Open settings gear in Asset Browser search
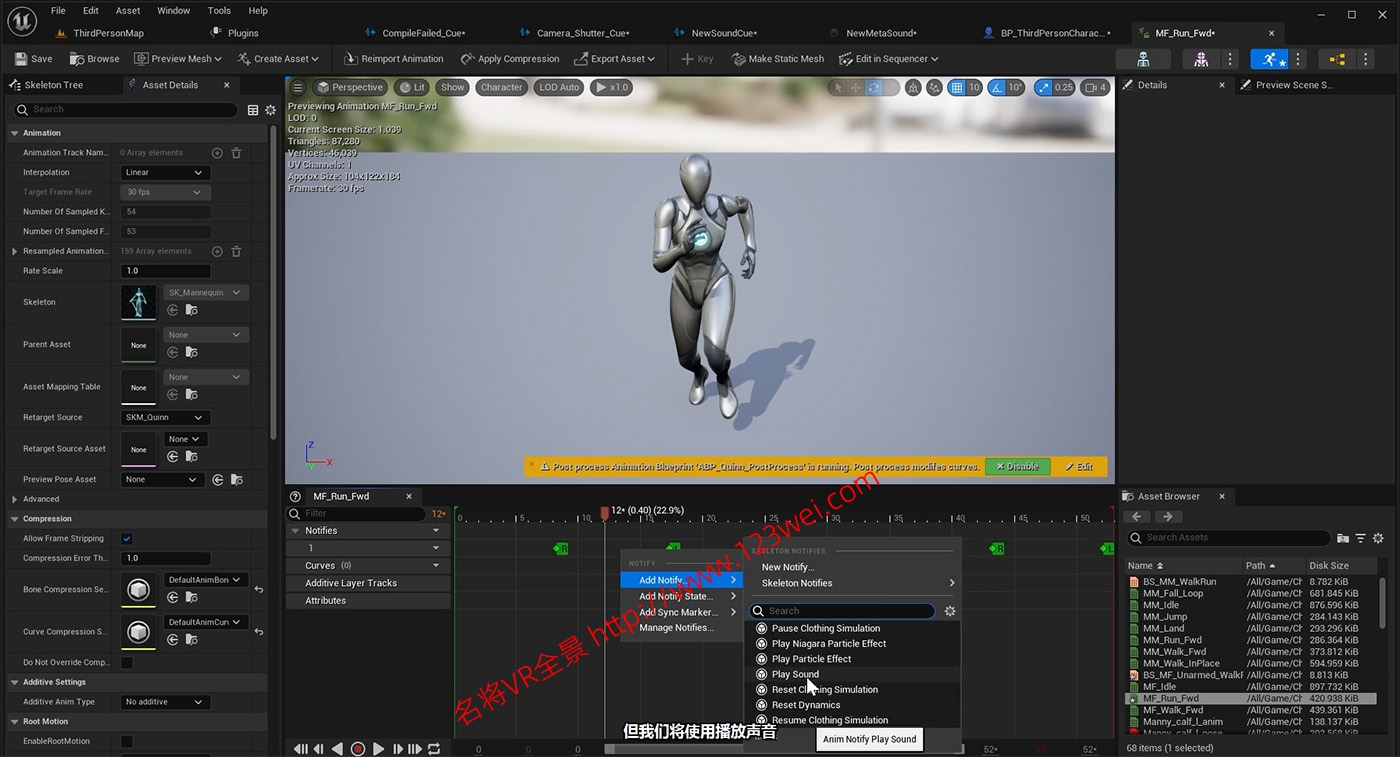 coord(1378,538)
